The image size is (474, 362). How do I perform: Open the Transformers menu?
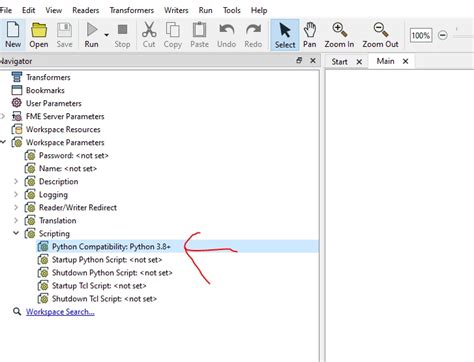(x=132, y=10)
